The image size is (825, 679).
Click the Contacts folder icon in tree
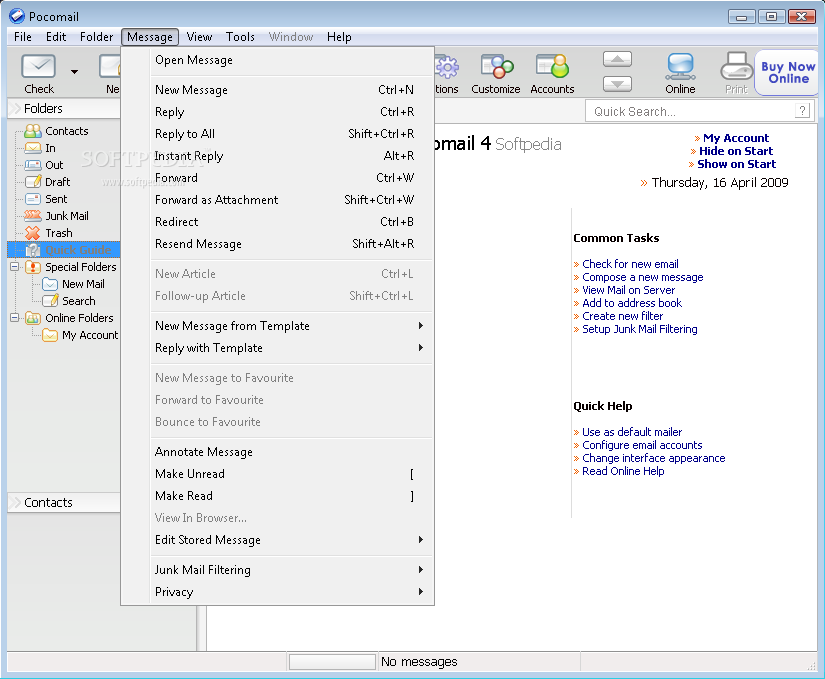[x=33, y=131]
